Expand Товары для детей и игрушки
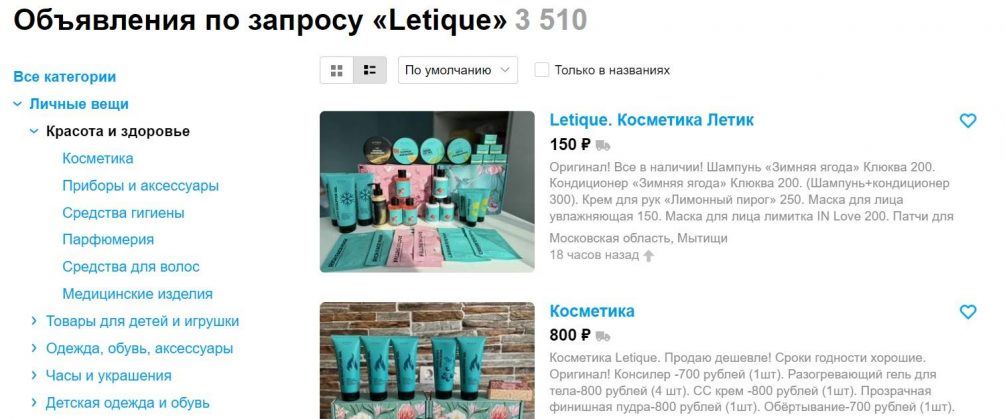The width and height of the screenshot is (1005, 419). click(x=35, y=321)
